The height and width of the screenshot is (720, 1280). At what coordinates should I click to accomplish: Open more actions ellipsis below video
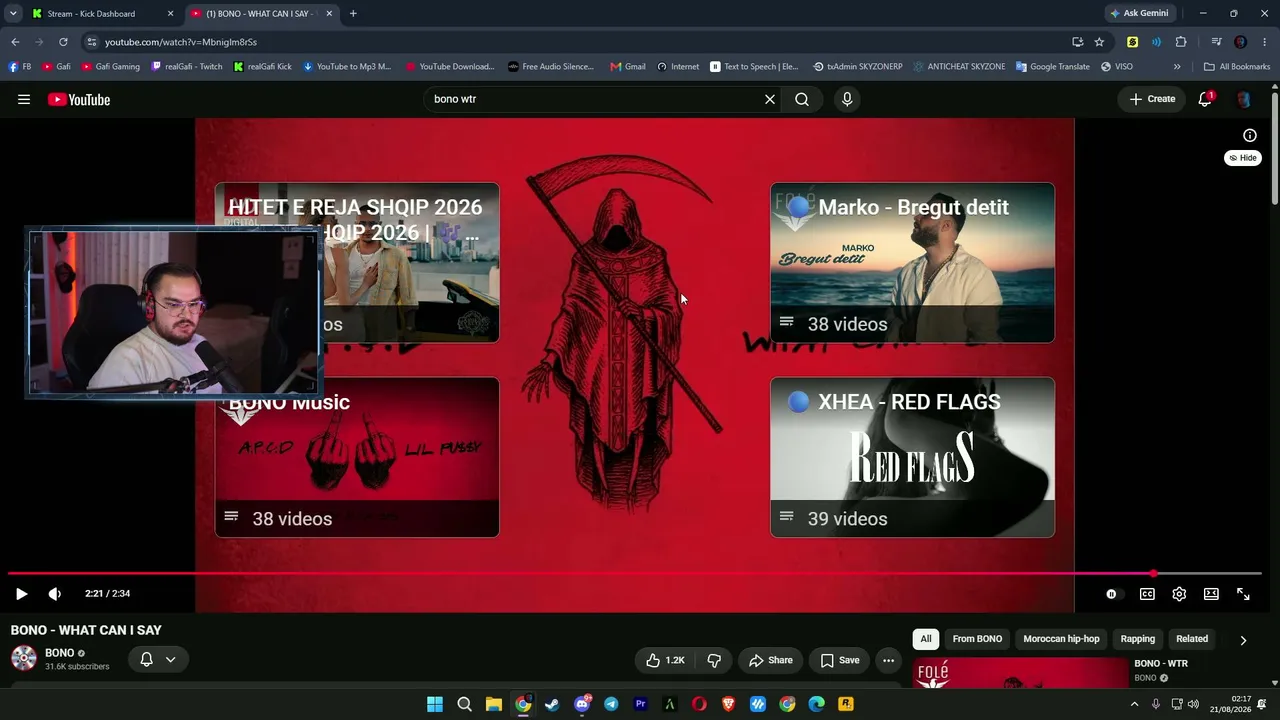[888, 660]
